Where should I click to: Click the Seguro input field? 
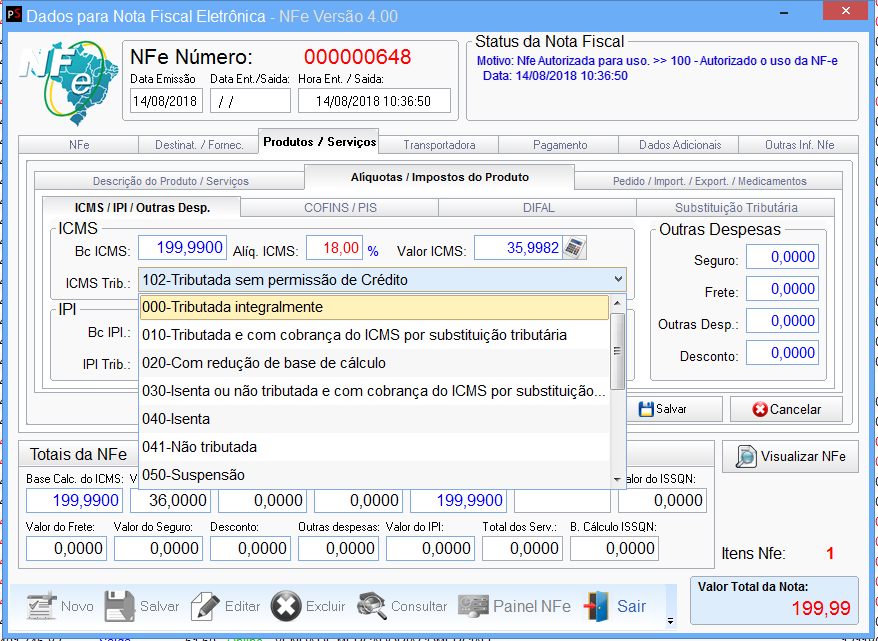[x=782, y=257]
